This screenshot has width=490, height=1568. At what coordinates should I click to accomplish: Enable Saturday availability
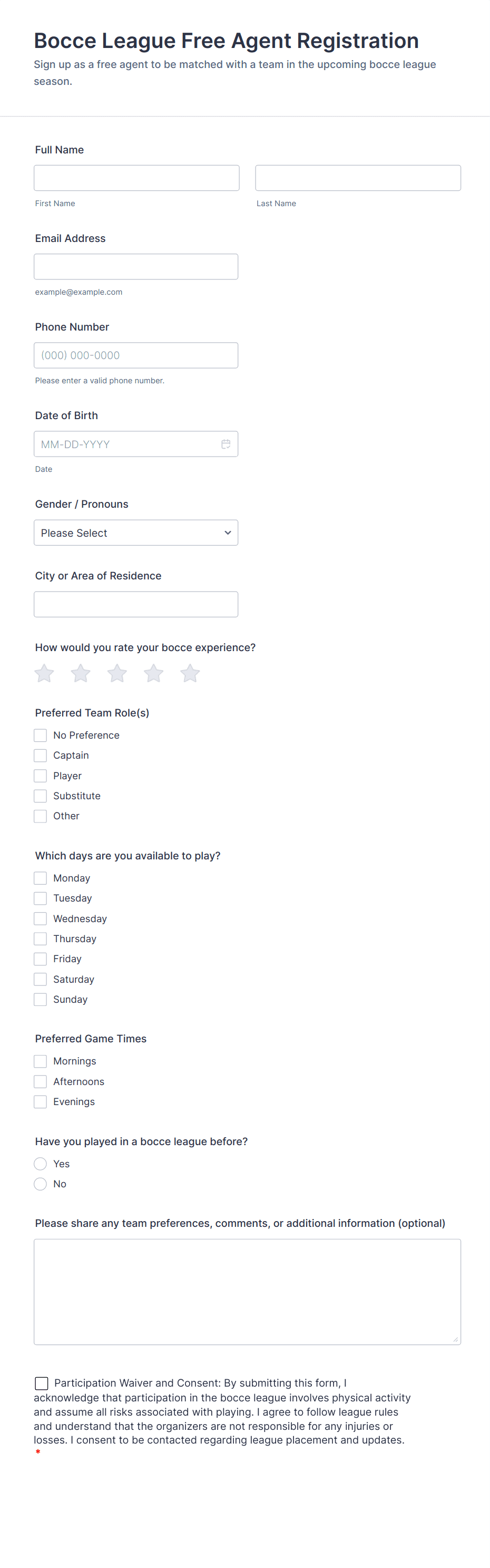40,979
